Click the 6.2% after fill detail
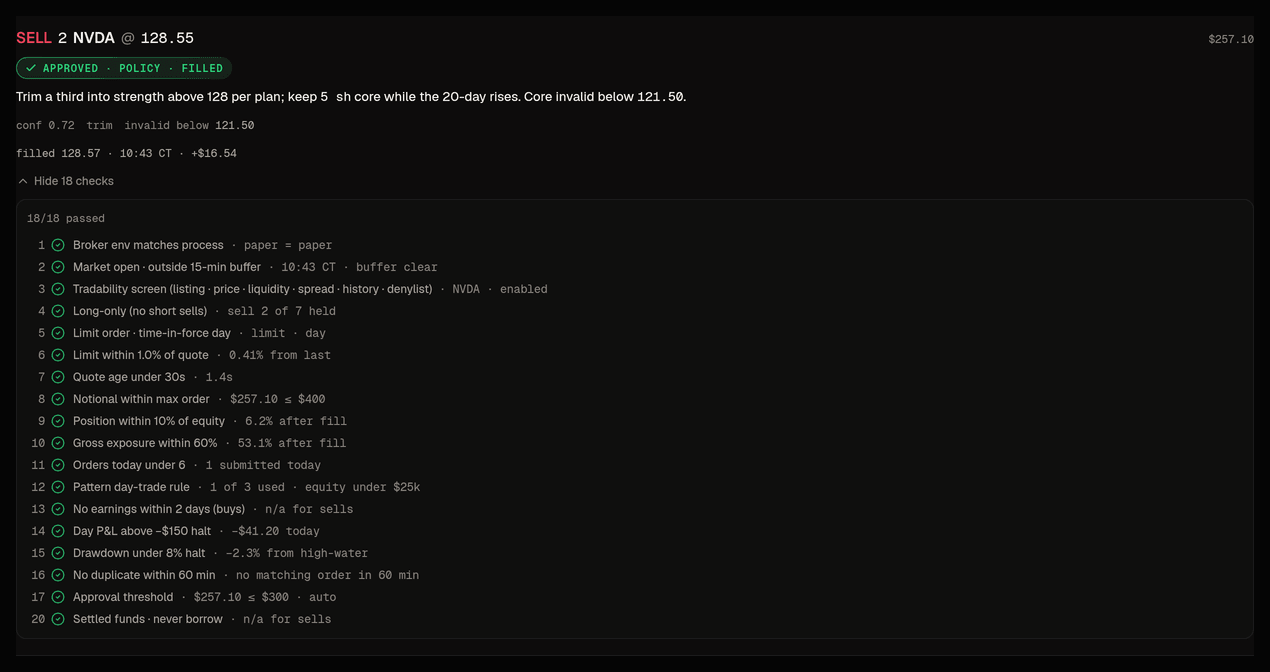This screenshot has height=672, width=1270. 296,421
